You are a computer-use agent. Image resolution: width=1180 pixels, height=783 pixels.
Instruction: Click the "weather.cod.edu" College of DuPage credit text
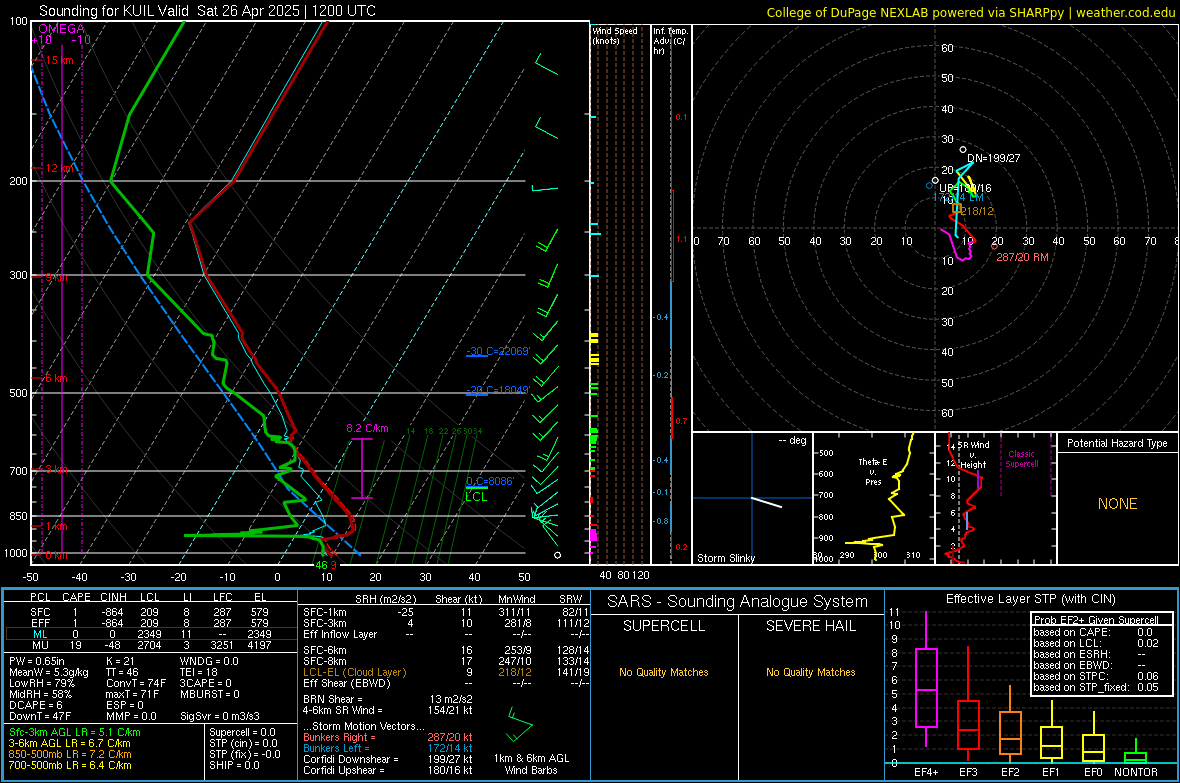pos(1126,12)
